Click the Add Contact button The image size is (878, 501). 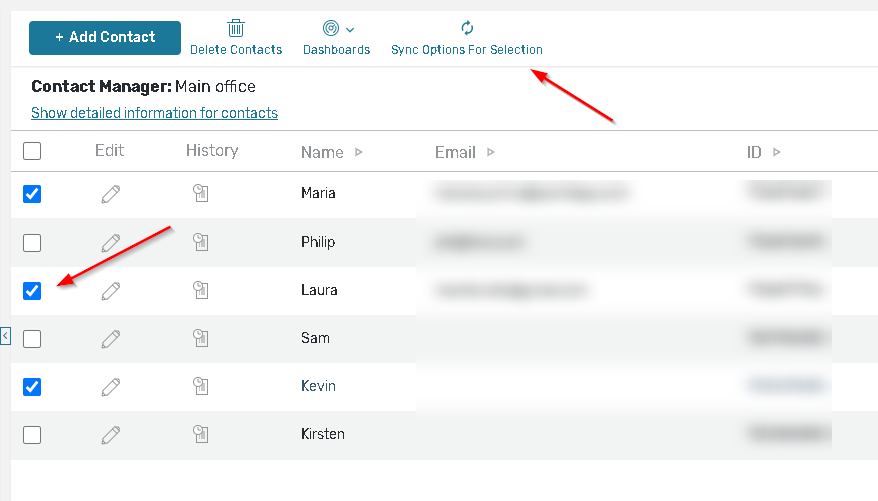(105, 37)
